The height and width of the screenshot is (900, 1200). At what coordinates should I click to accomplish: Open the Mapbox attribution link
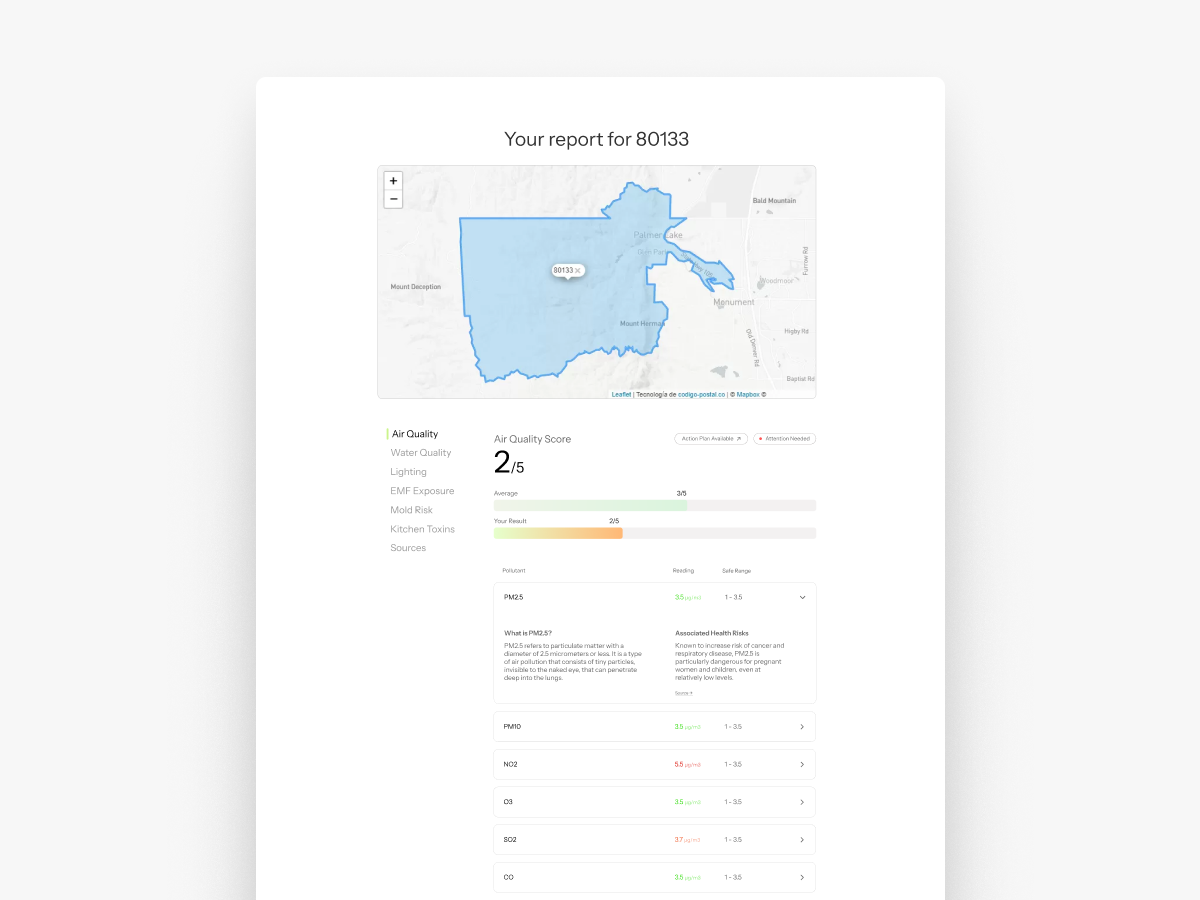(x=749, y=394)
